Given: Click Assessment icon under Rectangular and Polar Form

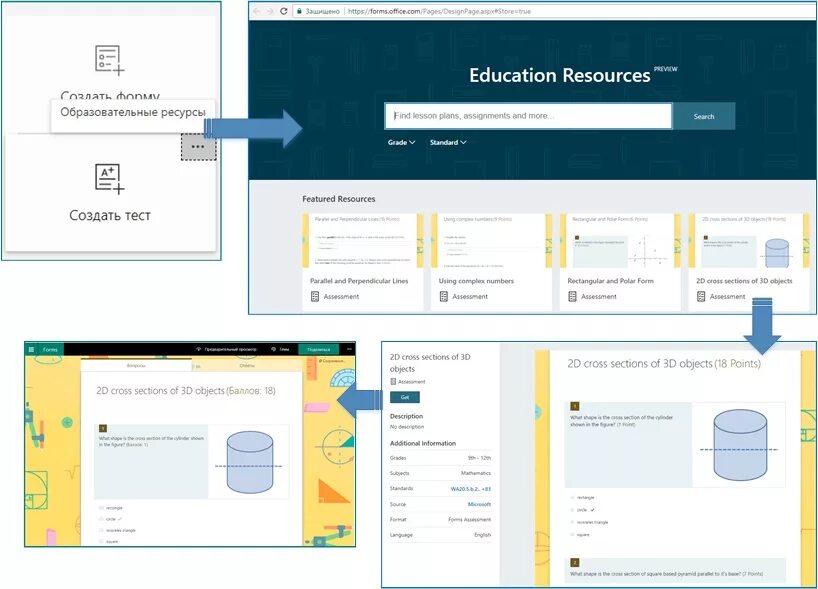Looking at the screenshot, I should tap(572, 296).
